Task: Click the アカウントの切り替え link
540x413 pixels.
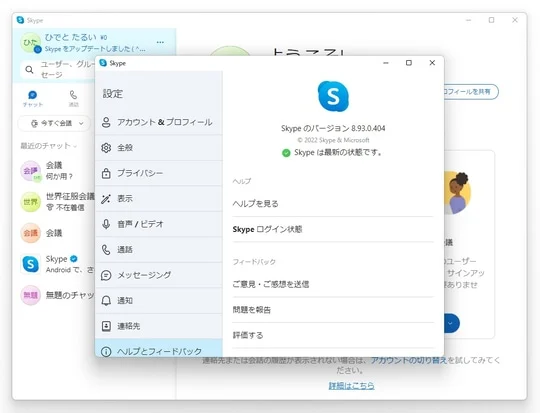Action: (408, 360)
